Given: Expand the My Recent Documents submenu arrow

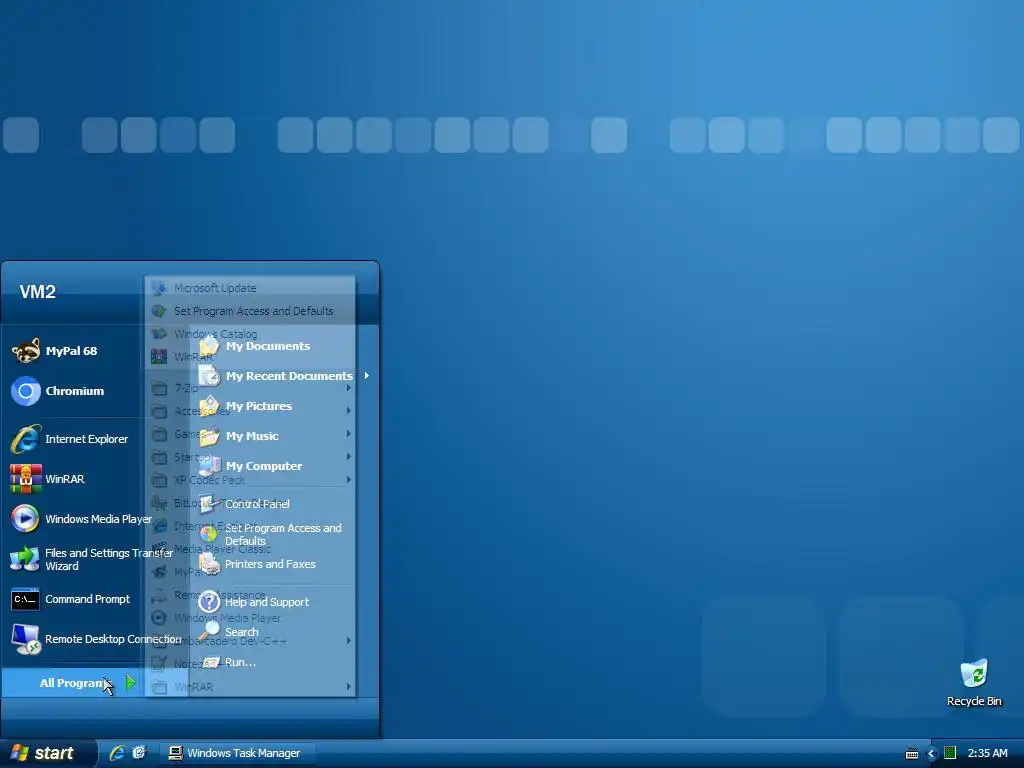Looking at the screenshot, I should point(367,376).
